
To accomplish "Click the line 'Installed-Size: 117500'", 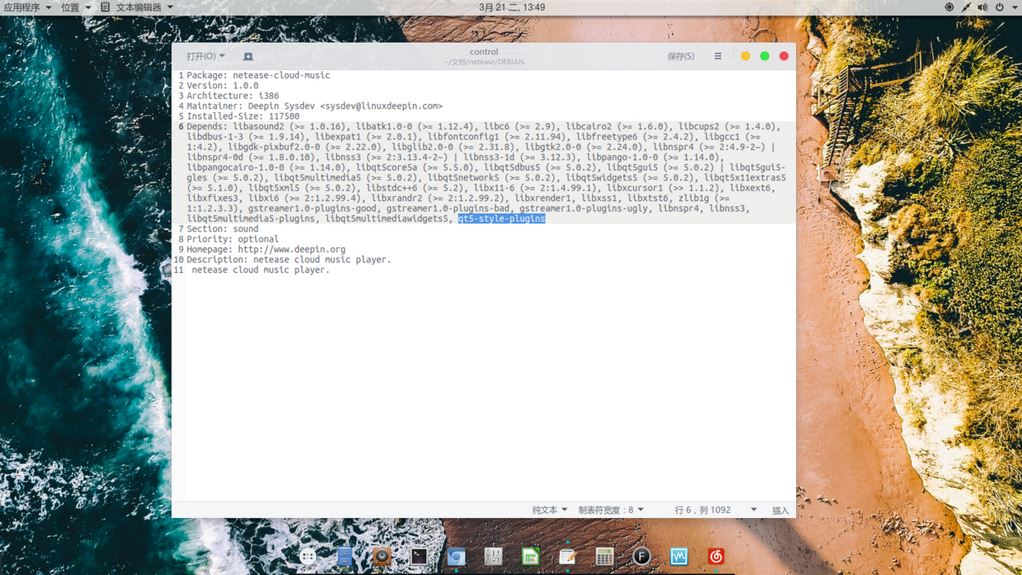I will [243, 116].
